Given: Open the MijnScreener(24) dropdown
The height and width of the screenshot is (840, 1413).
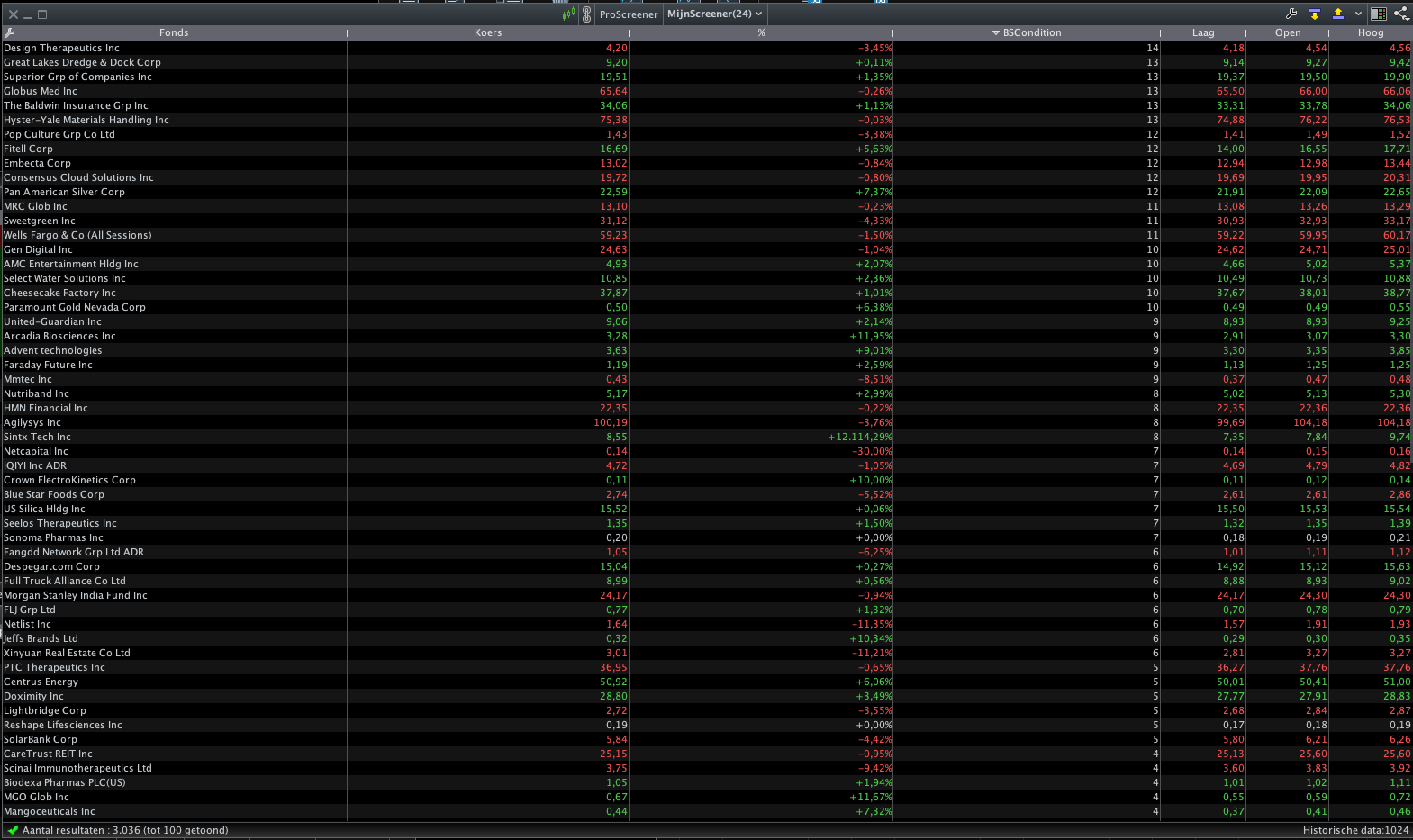Looking at the screenshot, I should (x=715, y=14).
